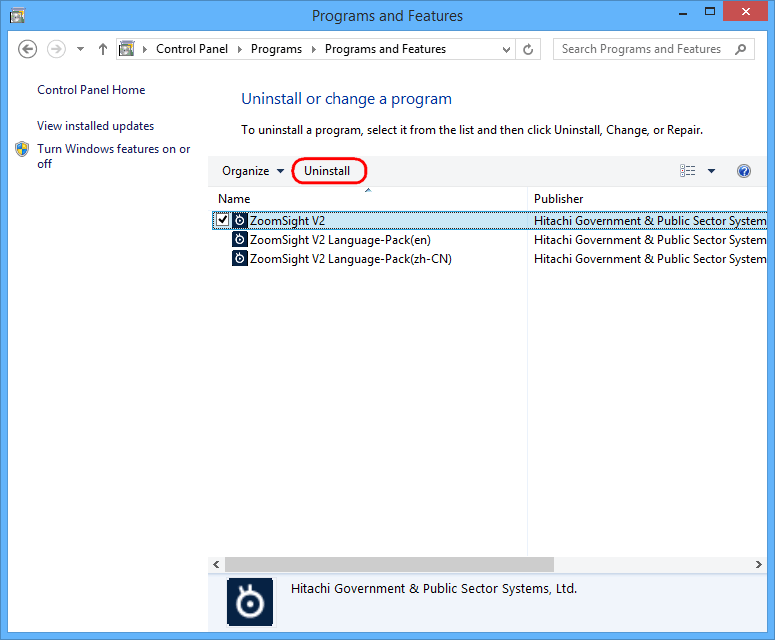Click the Forward navigation arrow
This screenshot has width=775, height=640.
[x=56, y=49]
